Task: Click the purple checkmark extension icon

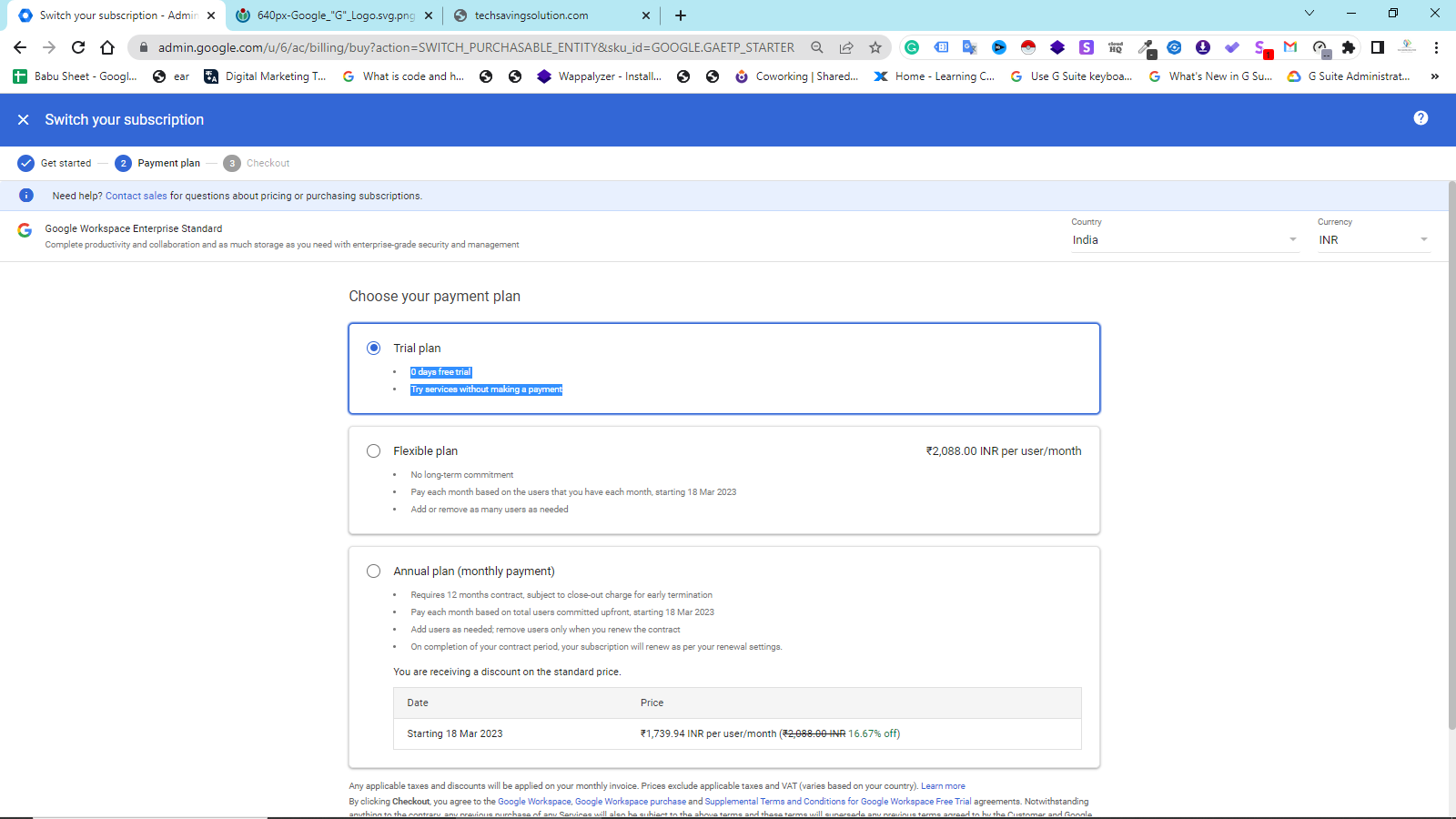Action: pos(1232,47)
